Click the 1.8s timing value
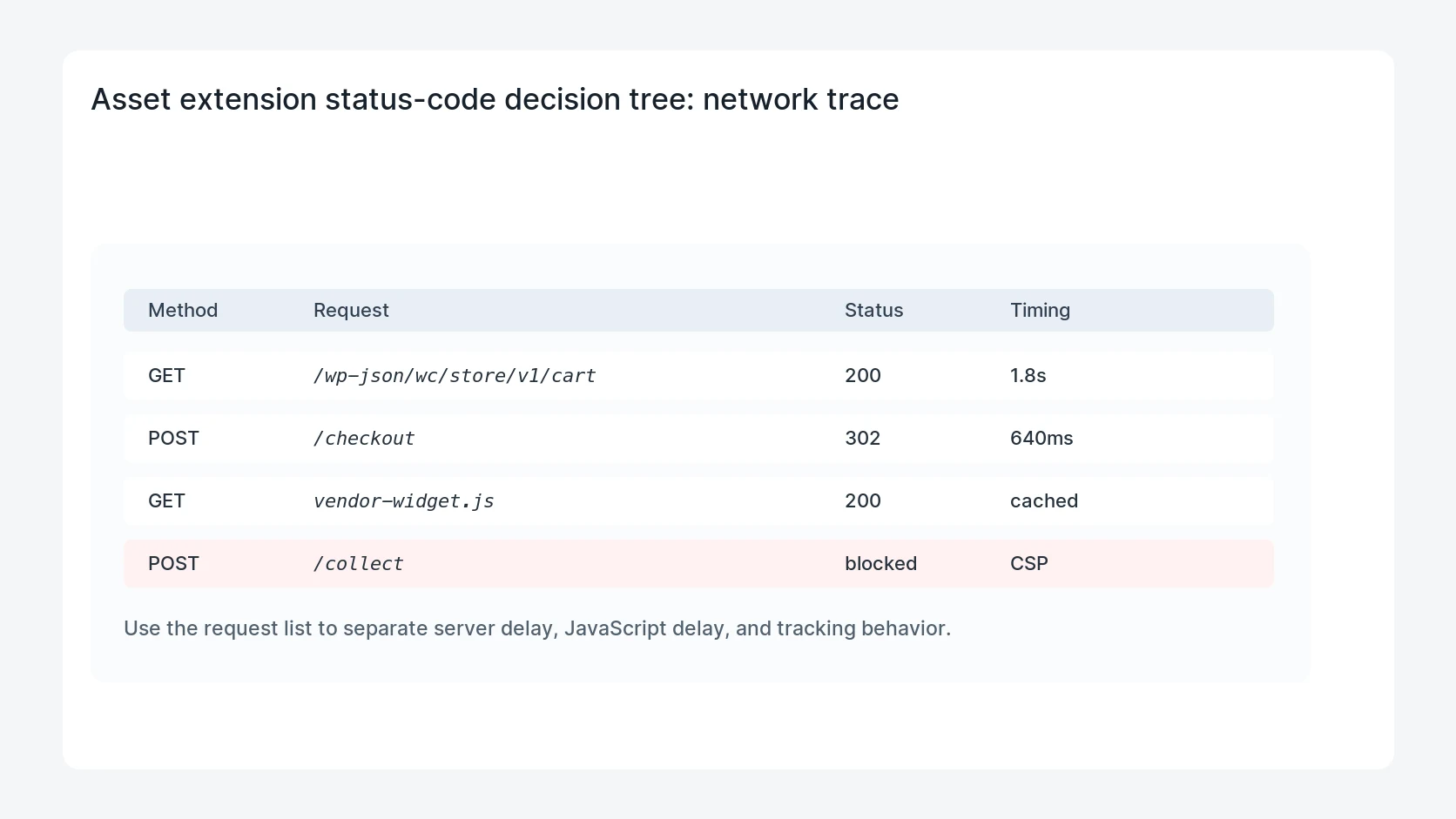This screenshot has height=819, width=1456. coord(1028,375)
